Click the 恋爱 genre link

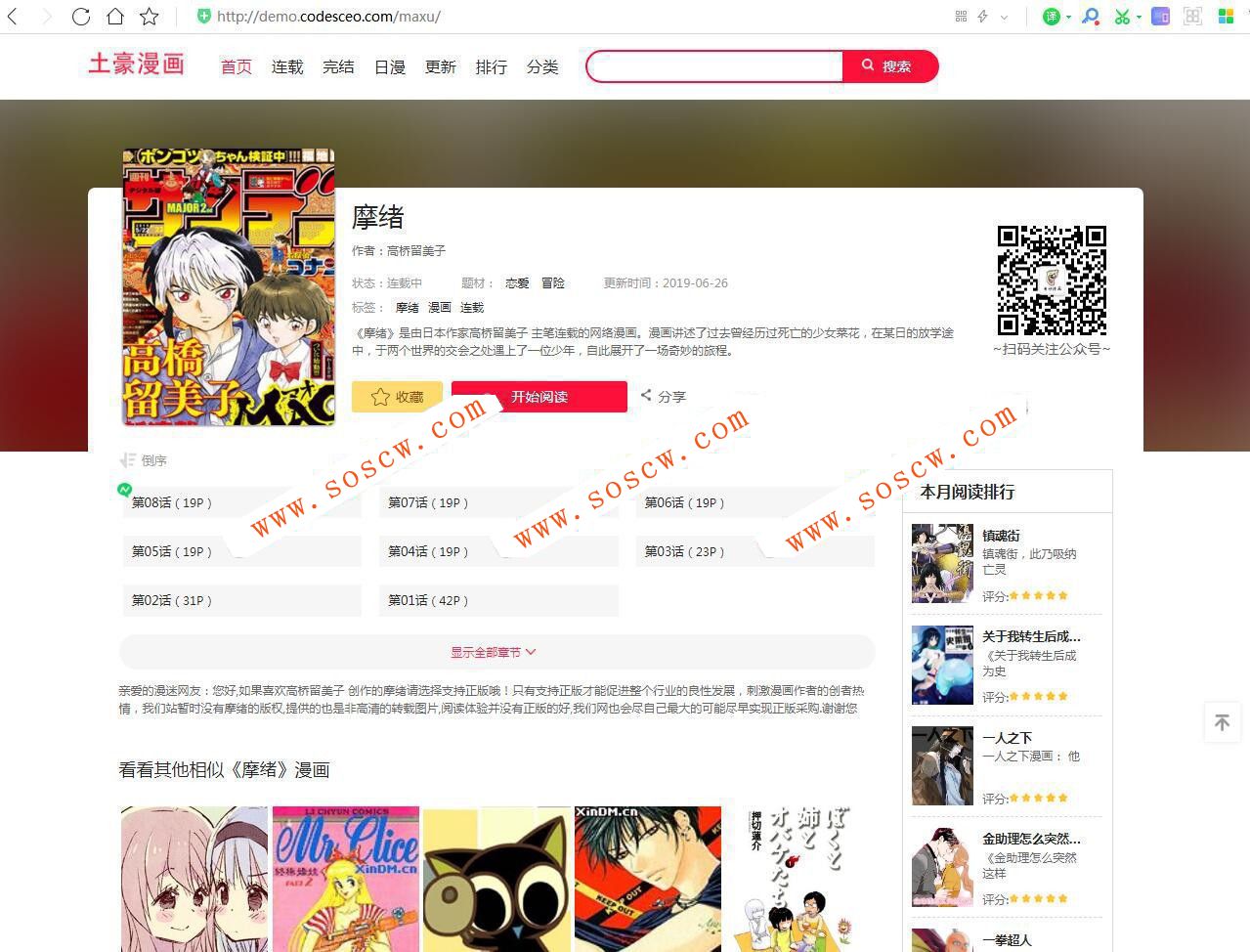point(517,283)
